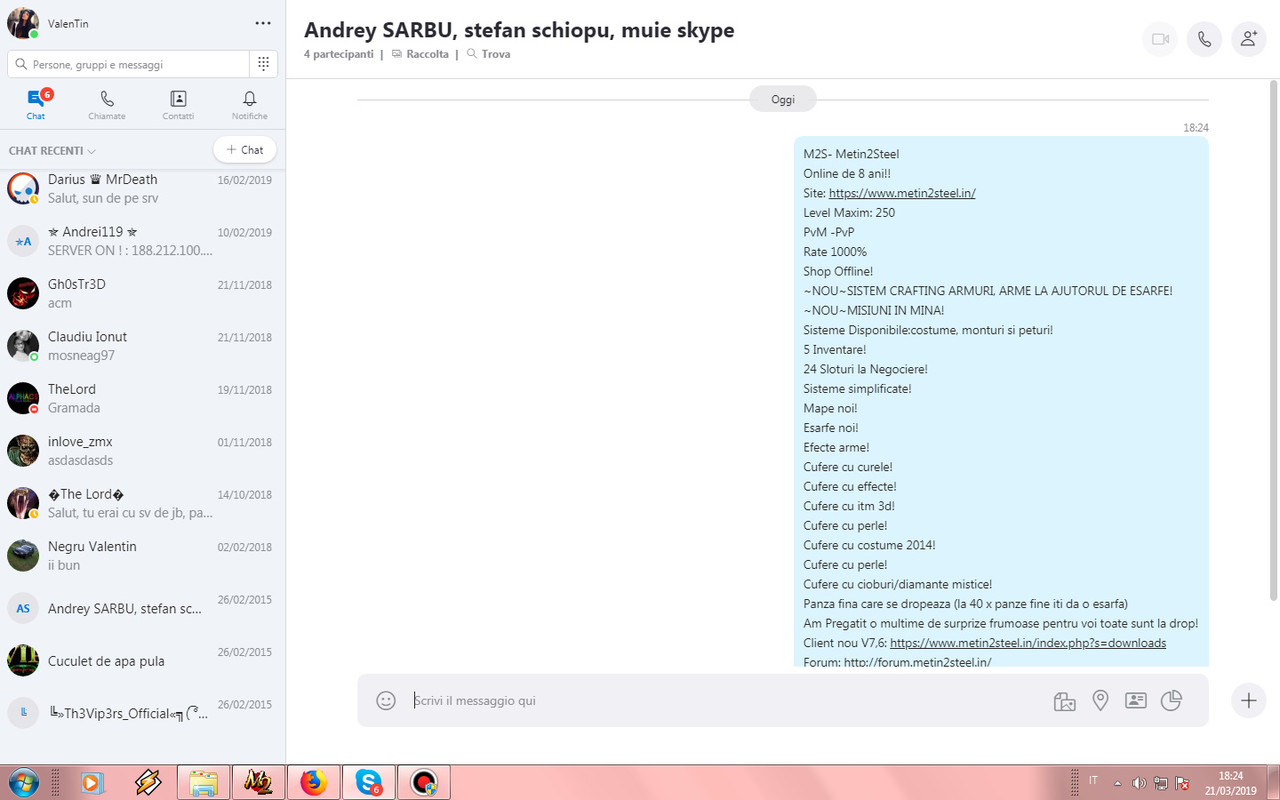The image size is (1280, 800).
Task: Switch to the Chat tab
Action: click(x=36, y=104)
